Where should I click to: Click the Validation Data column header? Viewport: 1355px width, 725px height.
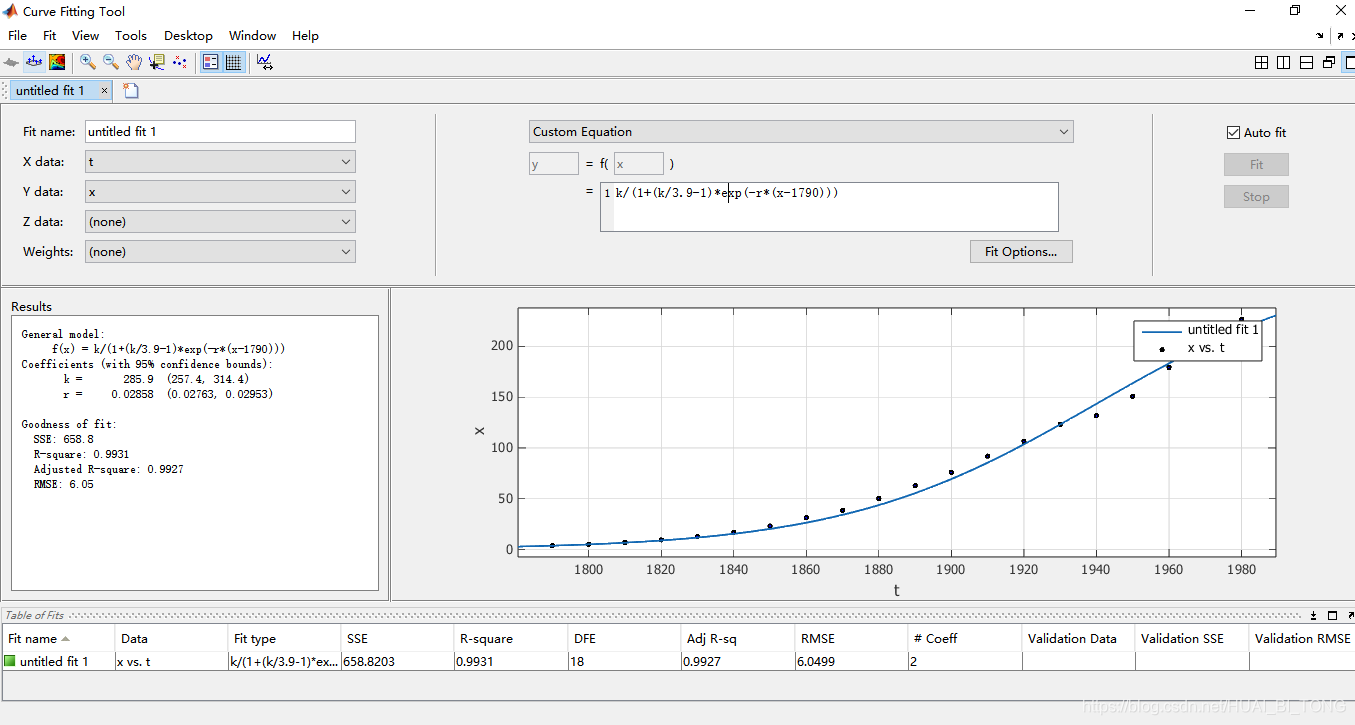(x=1079, y=638)
